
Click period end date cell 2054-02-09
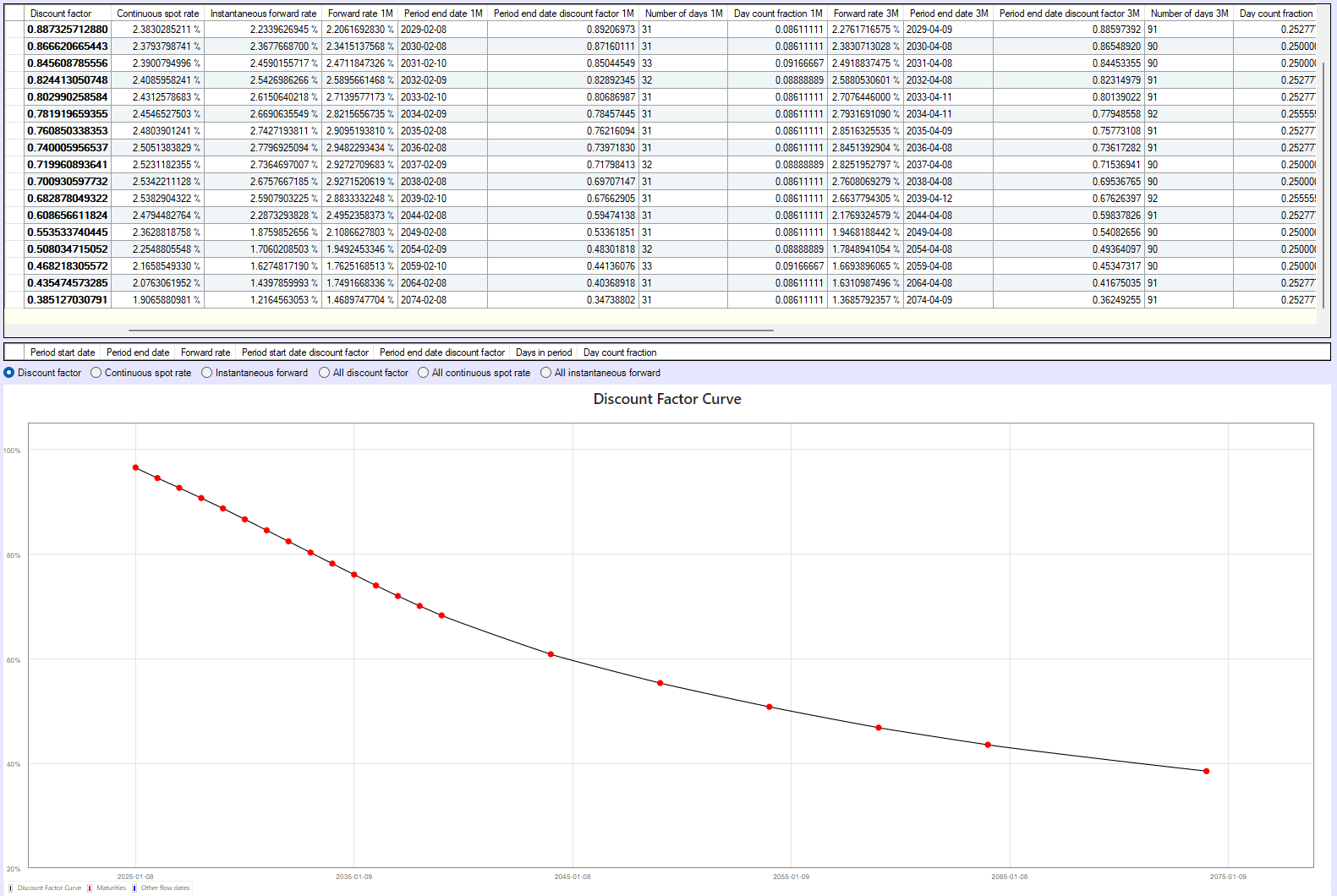point(443,249)
